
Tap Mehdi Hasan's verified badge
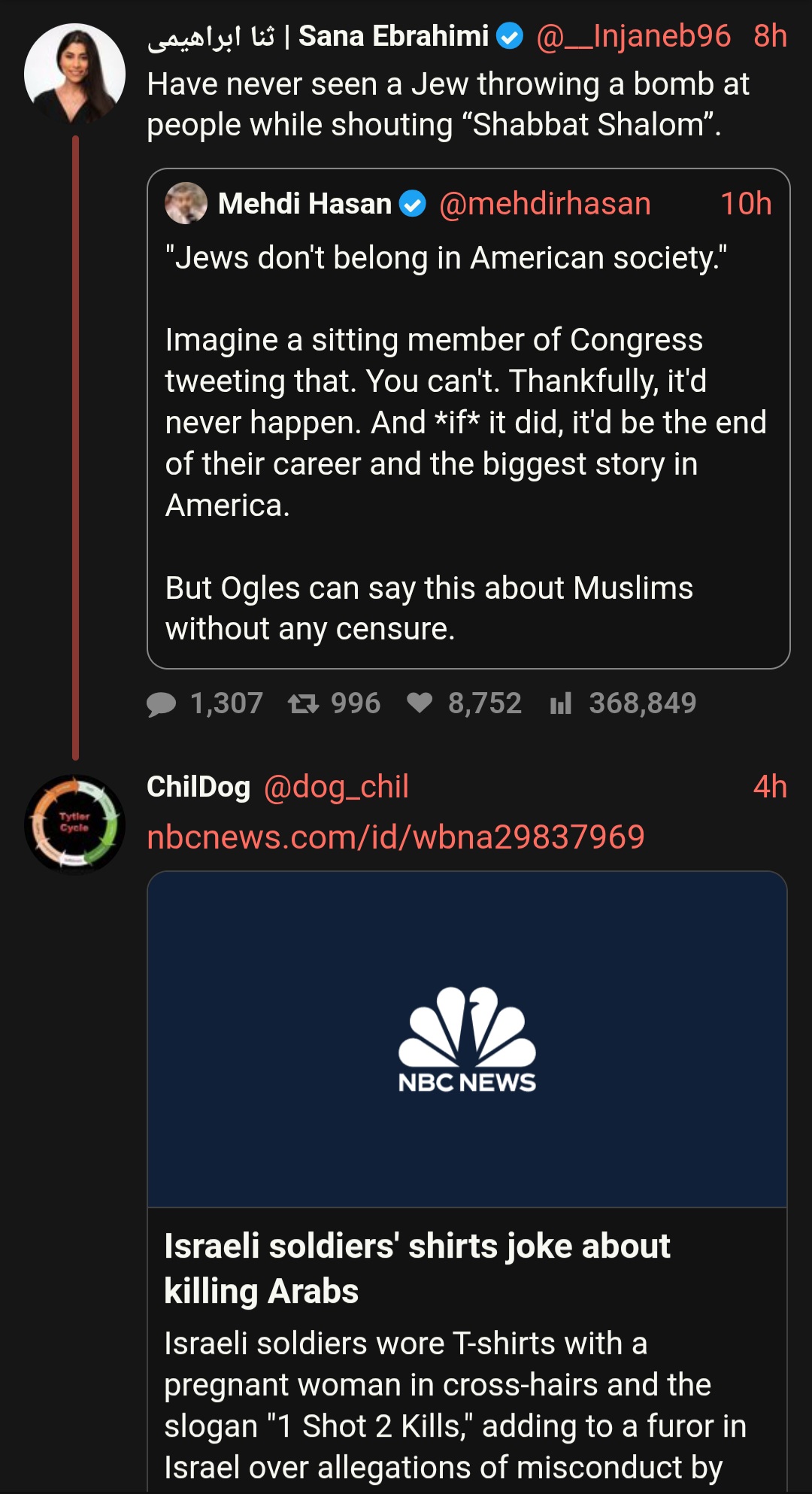412,204
